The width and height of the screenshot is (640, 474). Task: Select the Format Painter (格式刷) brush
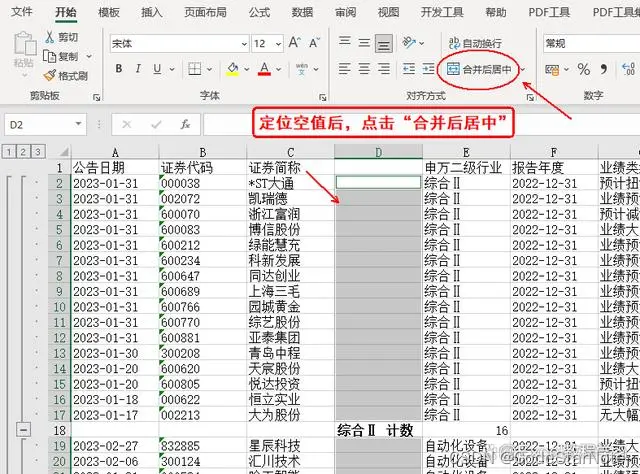click(50, 75)
